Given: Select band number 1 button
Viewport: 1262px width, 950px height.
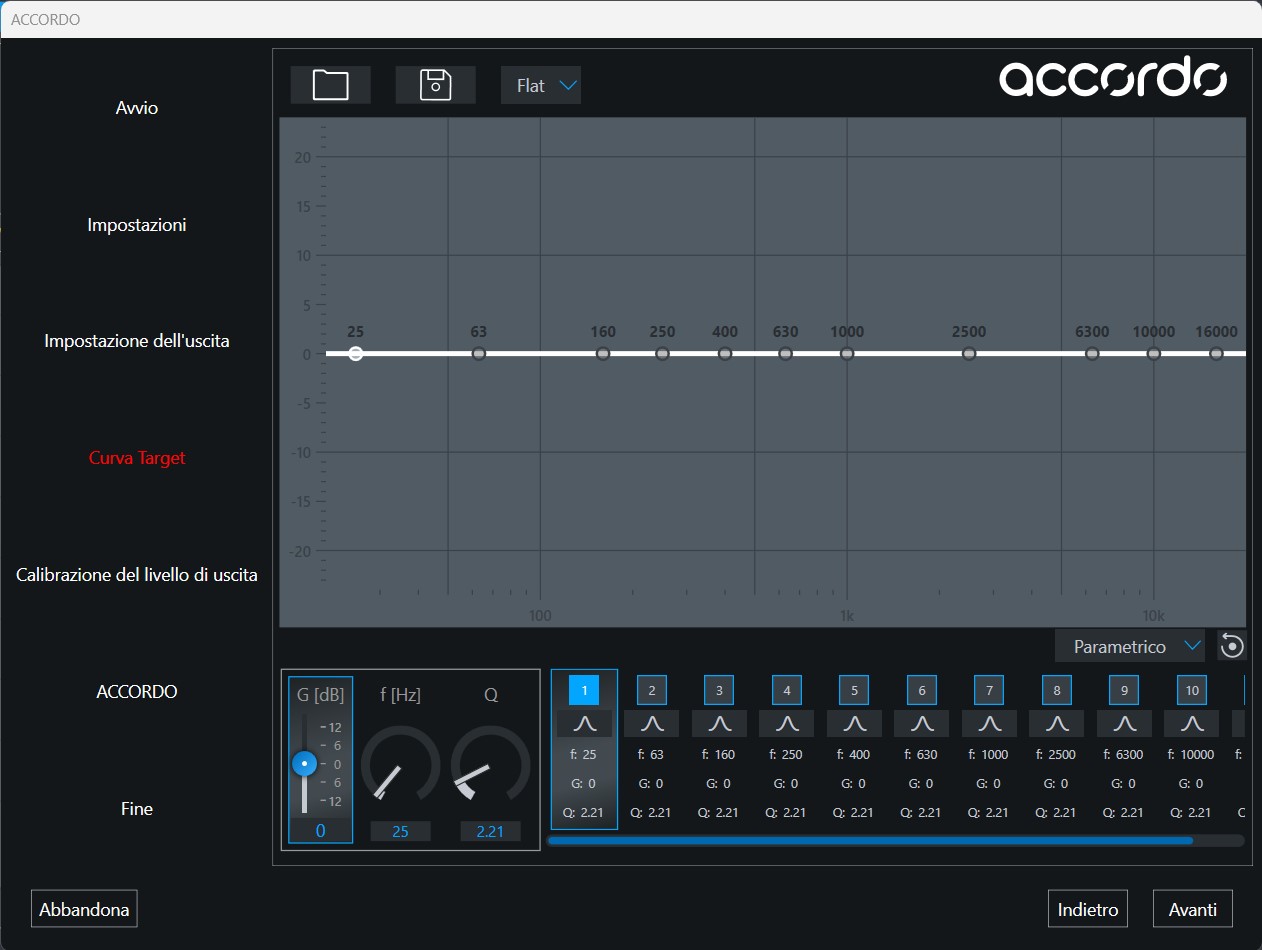Looking at the screenshot, I should pyautogui.click(x=584, y=690).
